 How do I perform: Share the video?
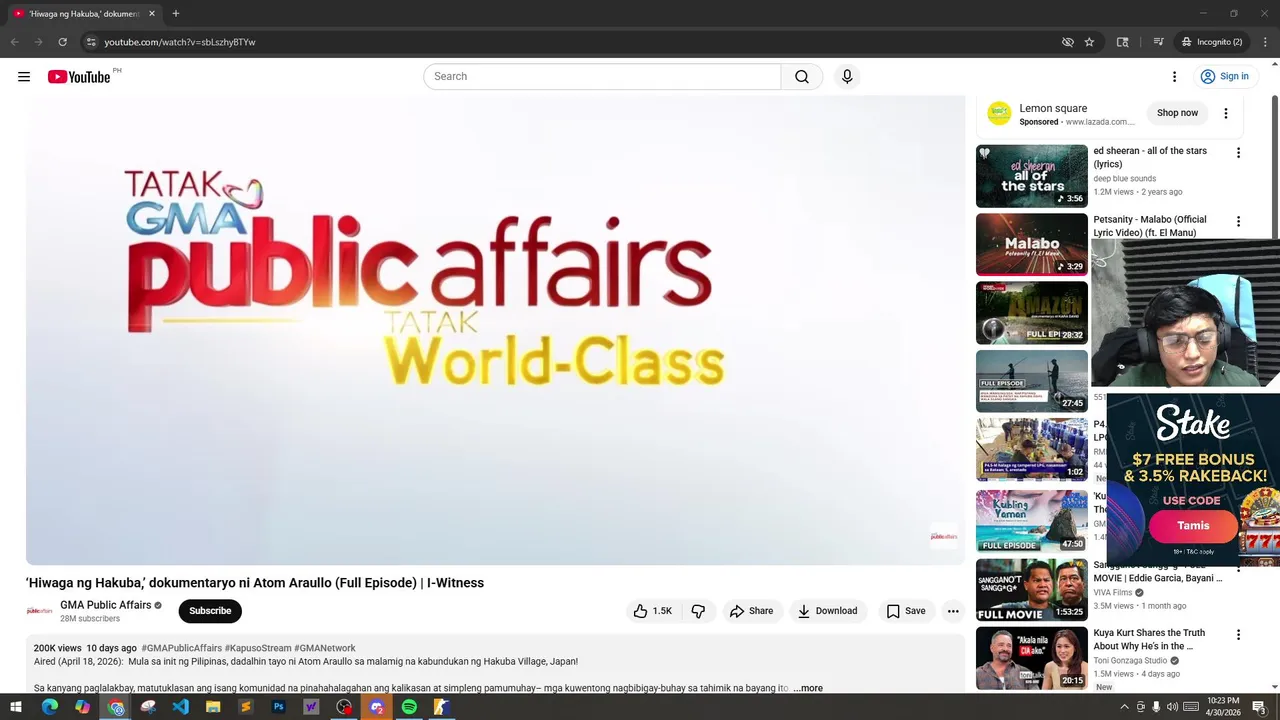pos(751,611)
